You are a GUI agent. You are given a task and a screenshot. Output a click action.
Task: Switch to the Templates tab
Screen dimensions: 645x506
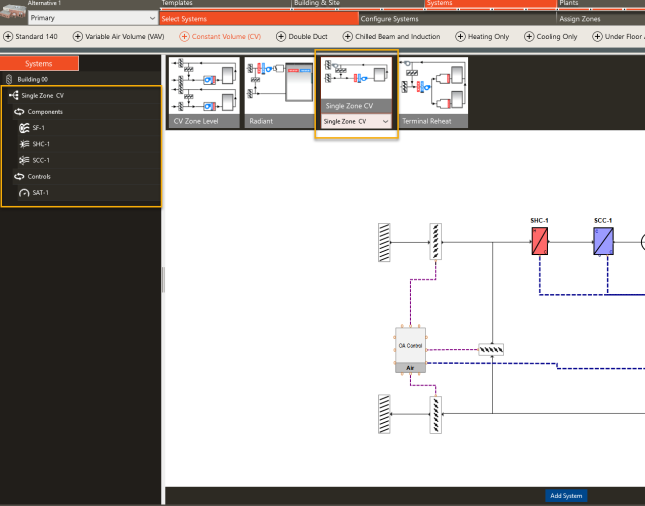pyautogui.click(x=177, y=3)
